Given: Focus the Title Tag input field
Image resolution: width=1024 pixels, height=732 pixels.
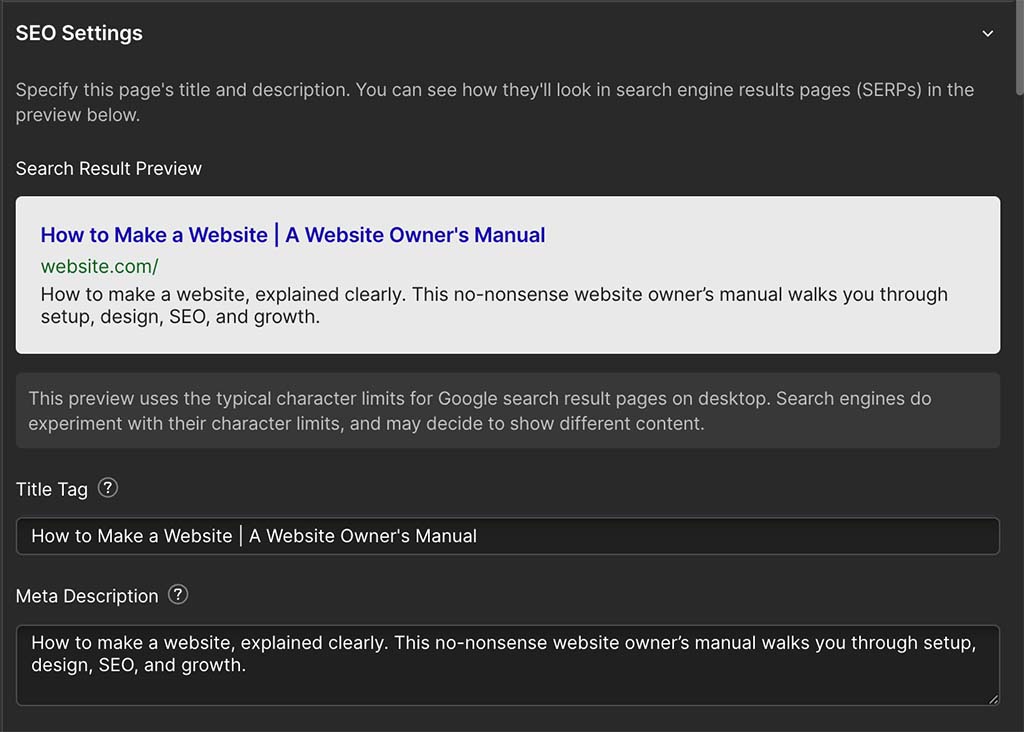Looking at the screenshot, I should click(x=508, y=536).
